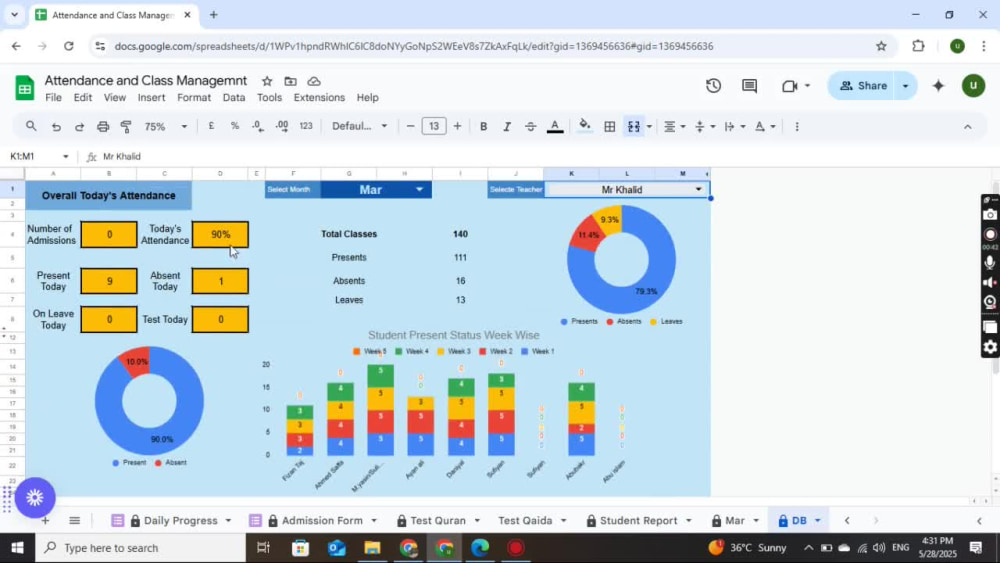Open Windows Start menu
Viewport: 1000px width, 563px height.
(17, 548)
